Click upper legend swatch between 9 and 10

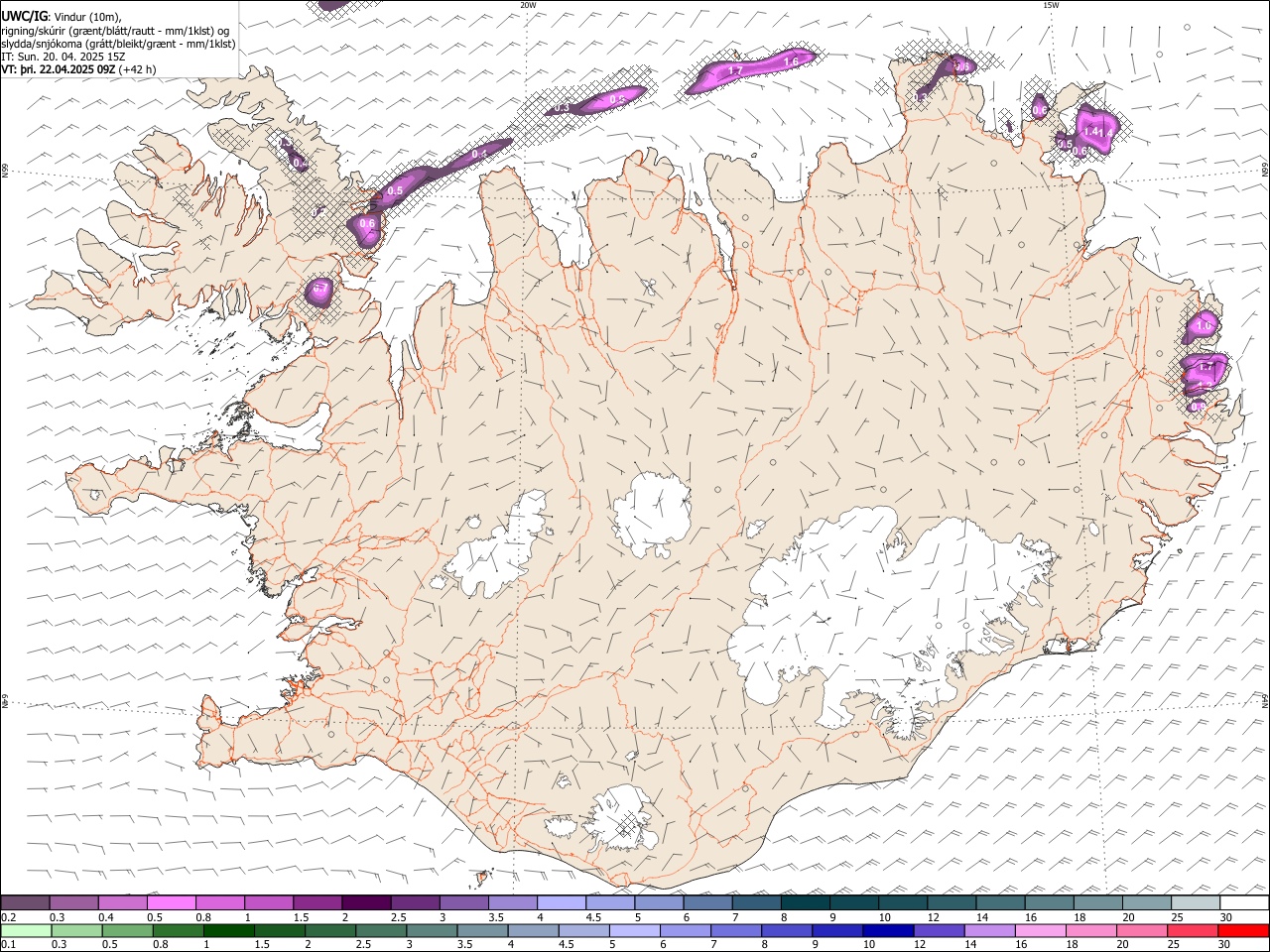tap(852, 902)
